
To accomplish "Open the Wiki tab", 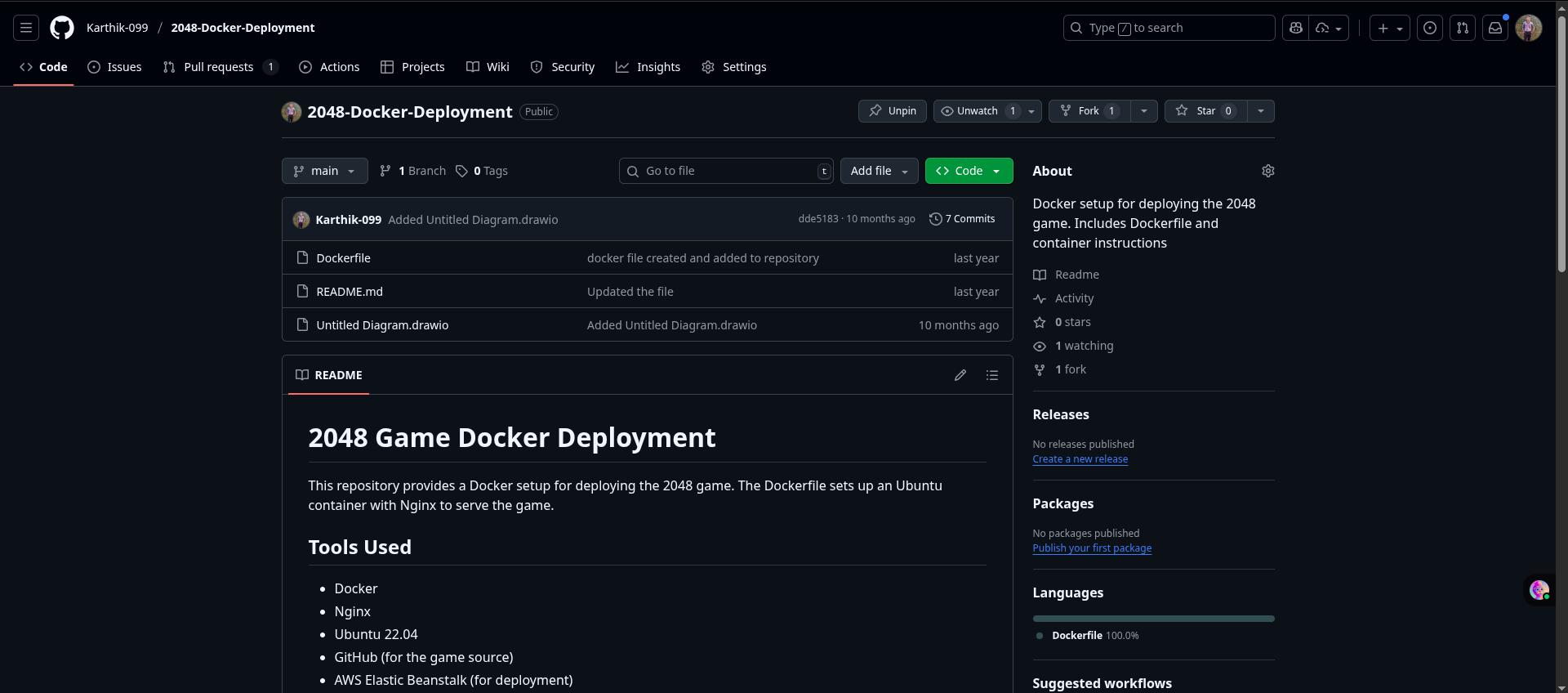I will (488, 67).
